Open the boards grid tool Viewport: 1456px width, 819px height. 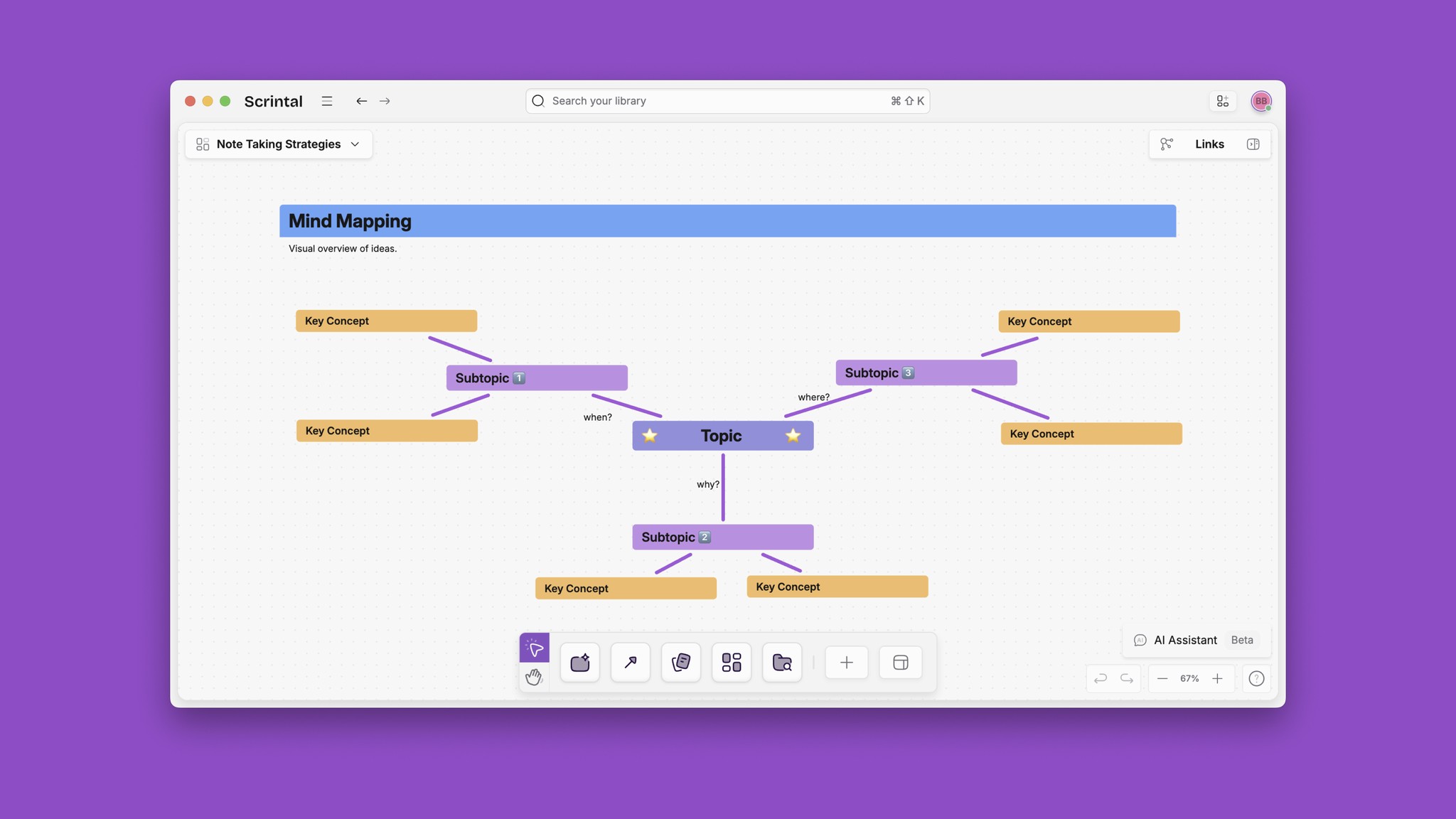pyautogui.click(x=731, y=663)
